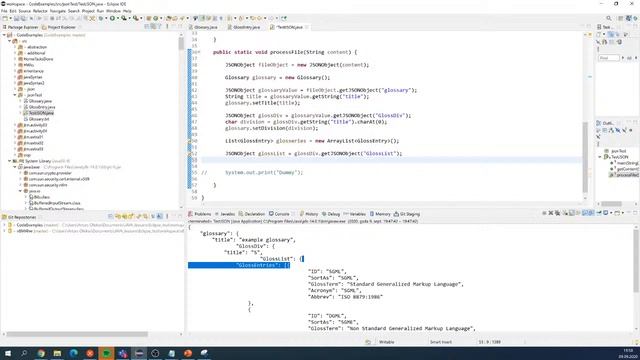Open the Source menu

24,11
